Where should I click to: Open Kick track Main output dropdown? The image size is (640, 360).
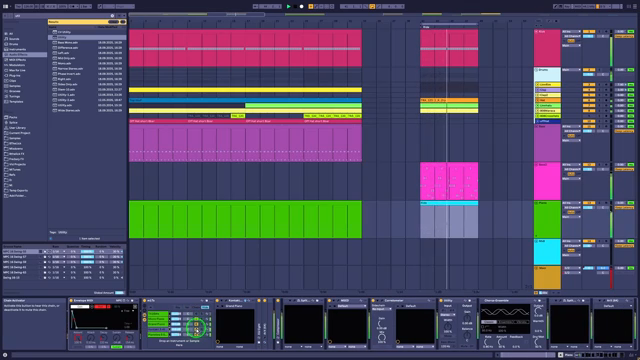coord(571,46)
